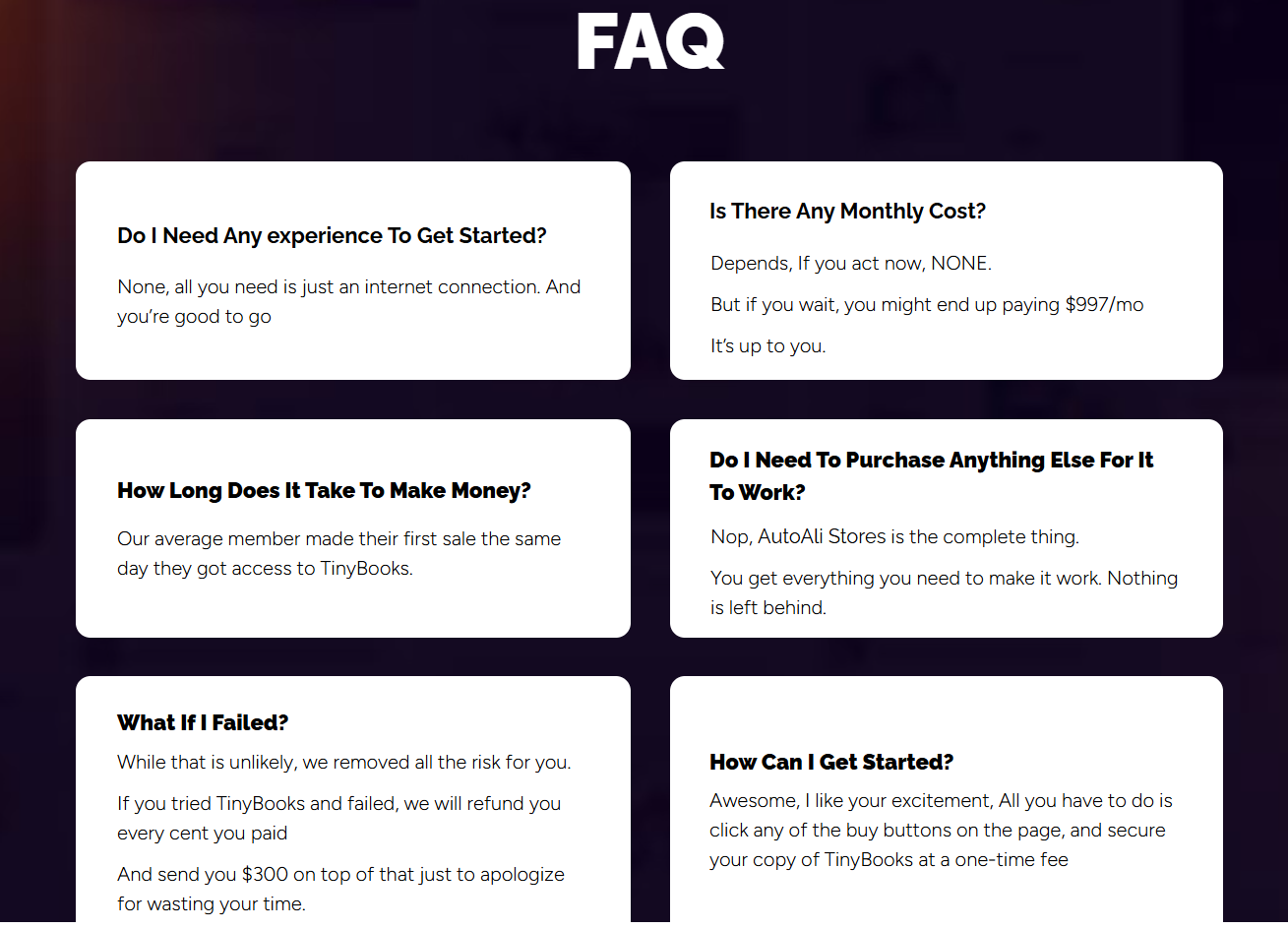Click the FAQ heading

point(650,41)
